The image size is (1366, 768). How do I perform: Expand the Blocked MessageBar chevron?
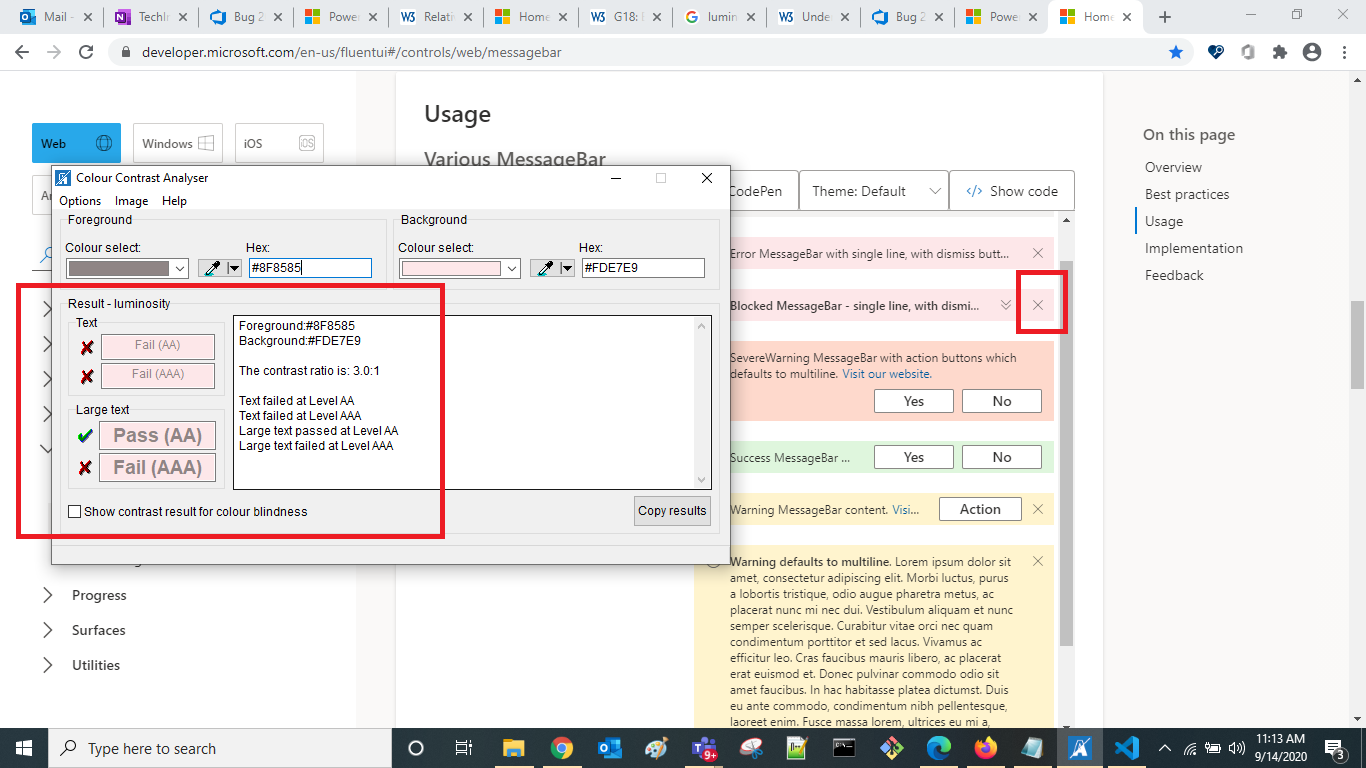coord(1008,305)
